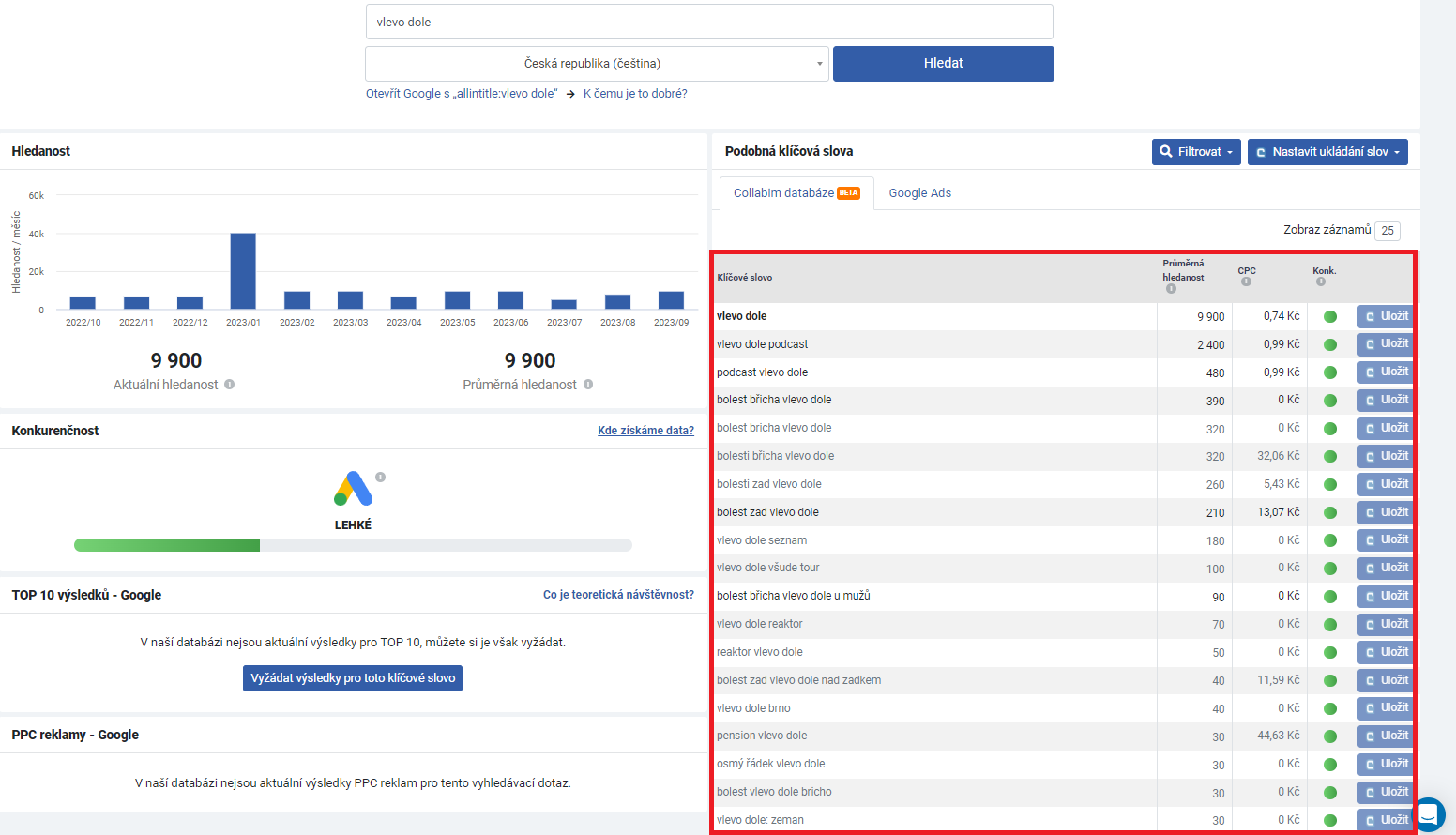Save keyword osmý řádek vlevo dole
Image resolution: width=1456 pixels, height=835 pixels.
(1386, 764)
